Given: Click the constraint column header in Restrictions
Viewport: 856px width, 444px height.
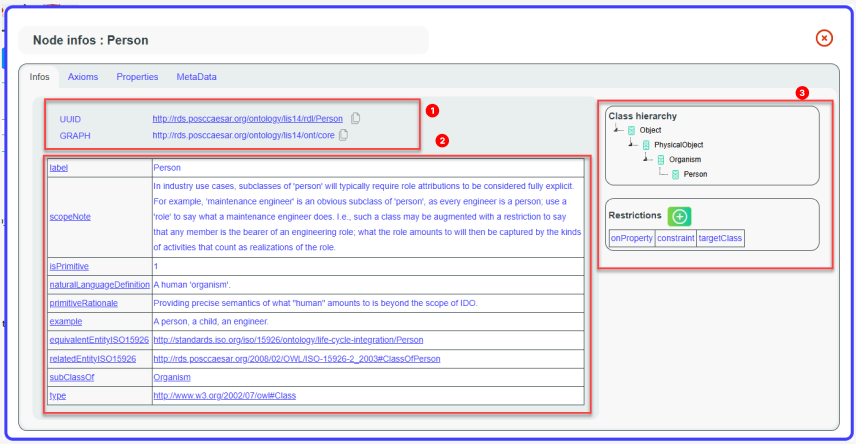Looking at the screenshot, I should tap(675, 238).
